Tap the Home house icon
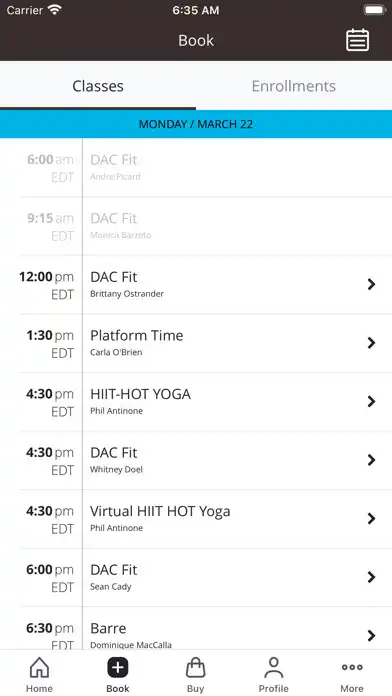 coord(39,668)
